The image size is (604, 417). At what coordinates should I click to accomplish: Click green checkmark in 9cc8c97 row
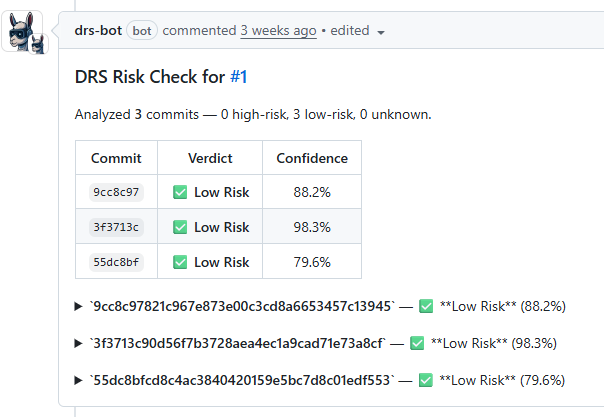click(180, 192)
